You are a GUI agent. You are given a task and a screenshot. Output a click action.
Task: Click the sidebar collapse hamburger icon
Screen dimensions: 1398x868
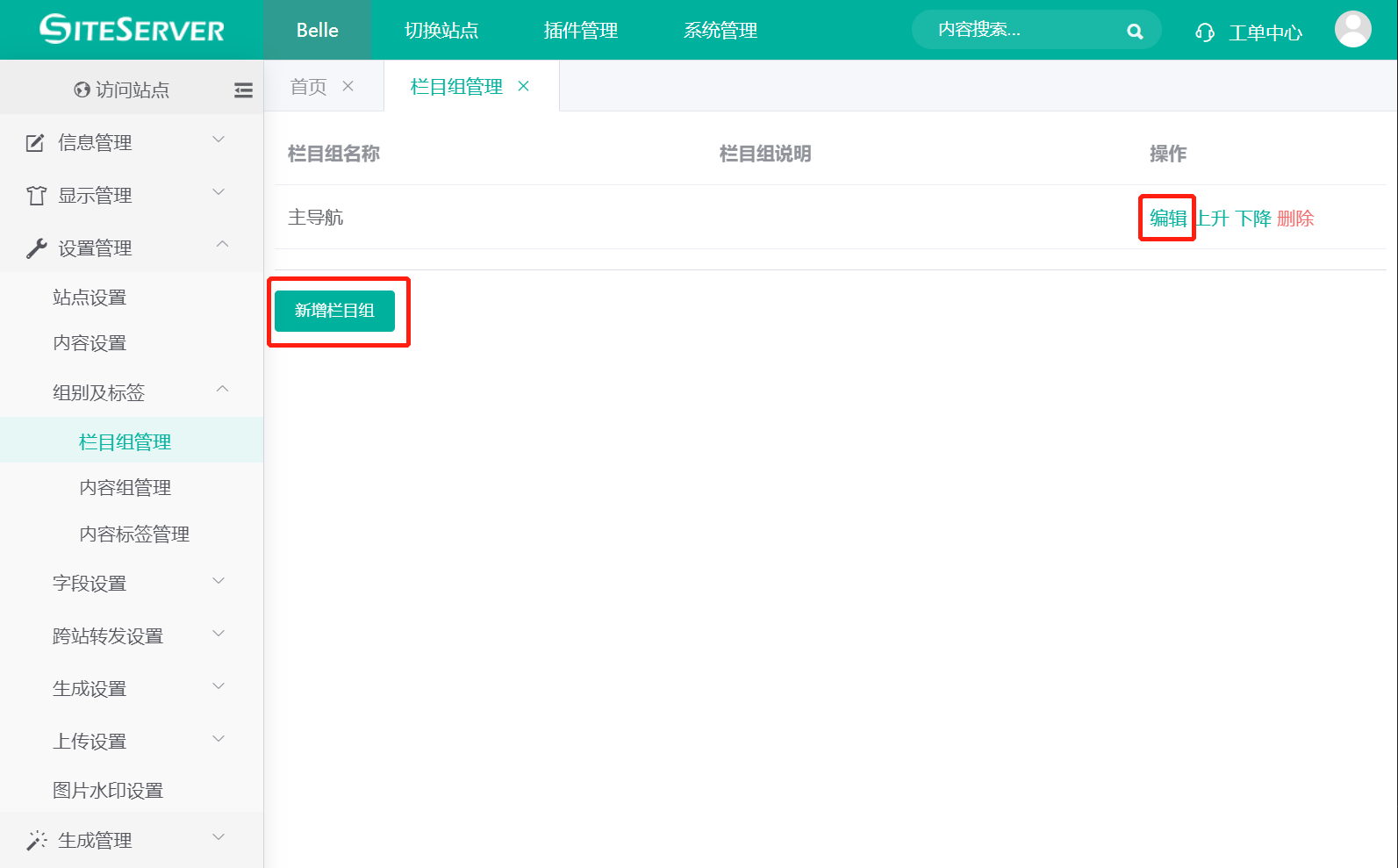pyautogui.click(x=243, y=90)
